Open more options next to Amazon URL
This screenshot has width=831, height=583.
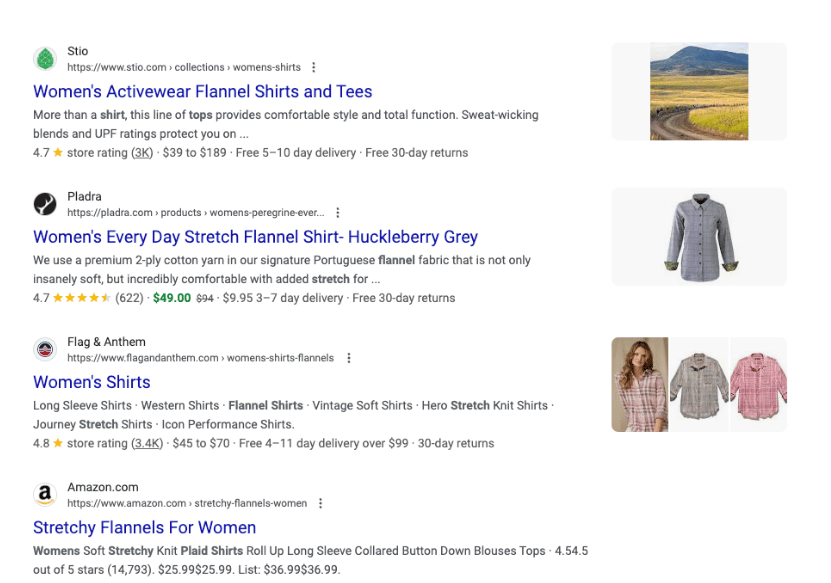click(x=320, y=503)
